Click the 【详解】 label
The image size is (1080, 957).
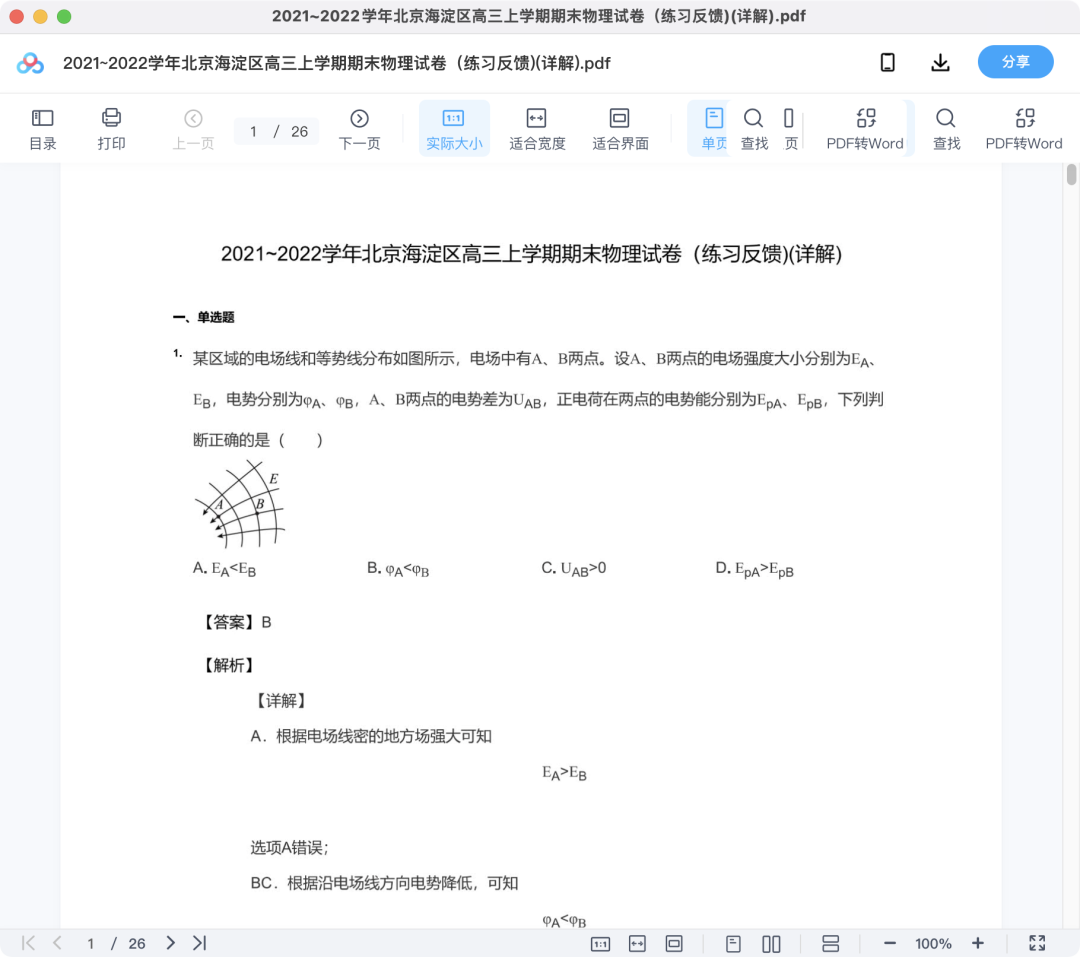[280, 701]
